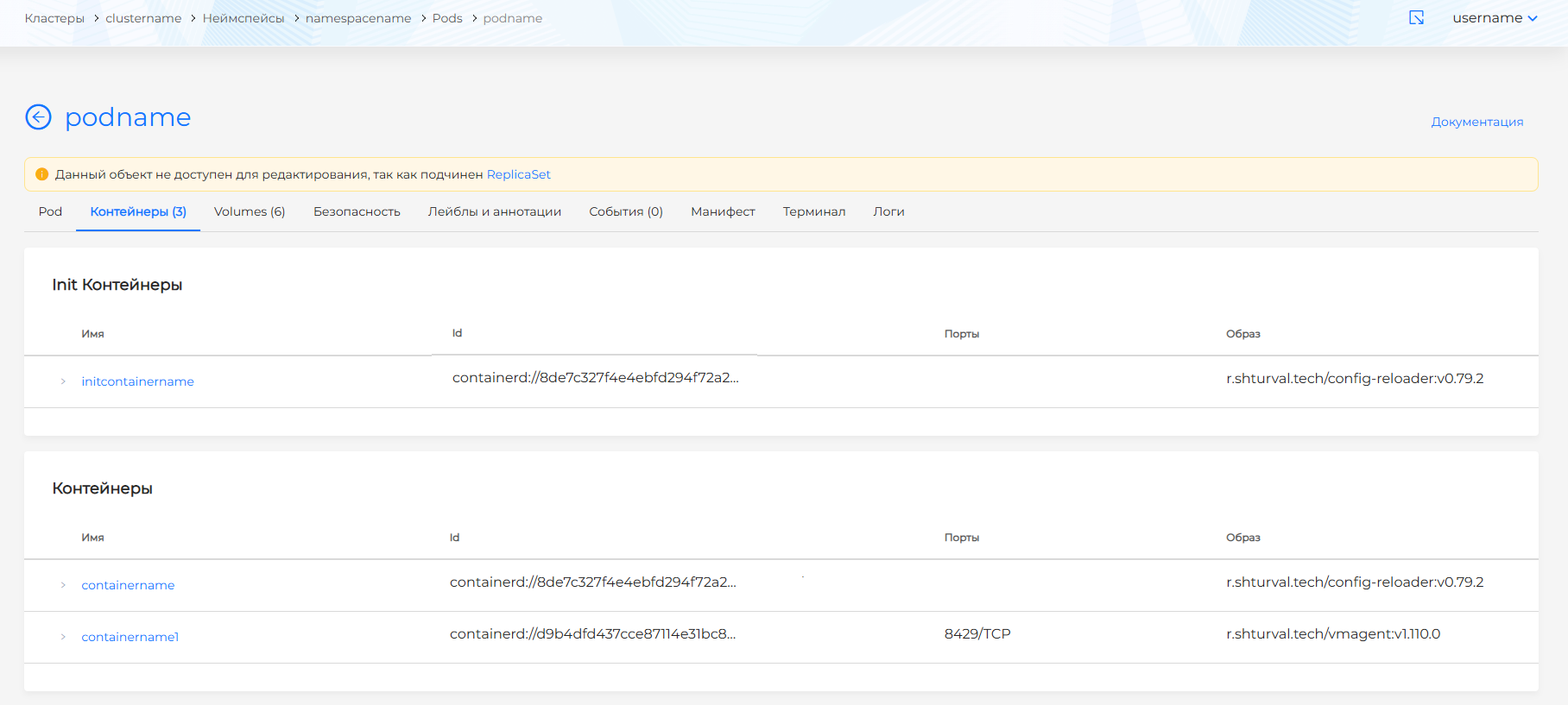The width and height of the screenshot is (1568, 705).
Task: Select the Безопасность tab
Action: tap(357, 211)
